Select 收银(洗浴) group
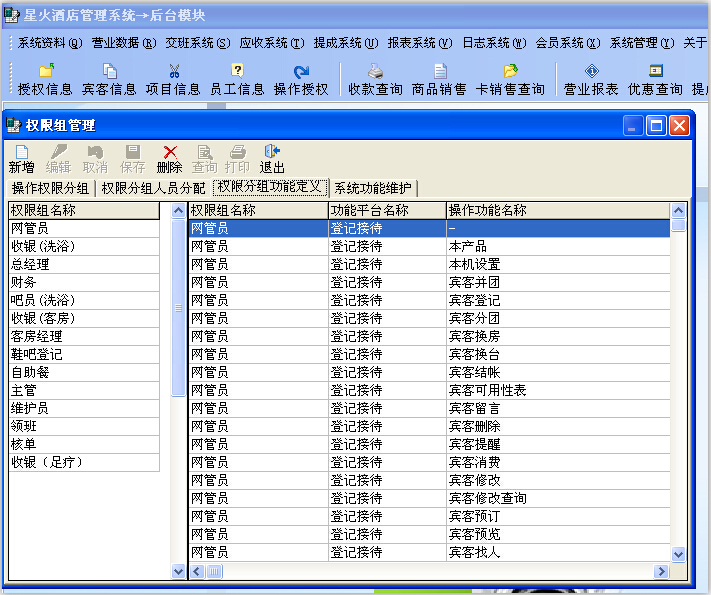 (x=84, y=246)
